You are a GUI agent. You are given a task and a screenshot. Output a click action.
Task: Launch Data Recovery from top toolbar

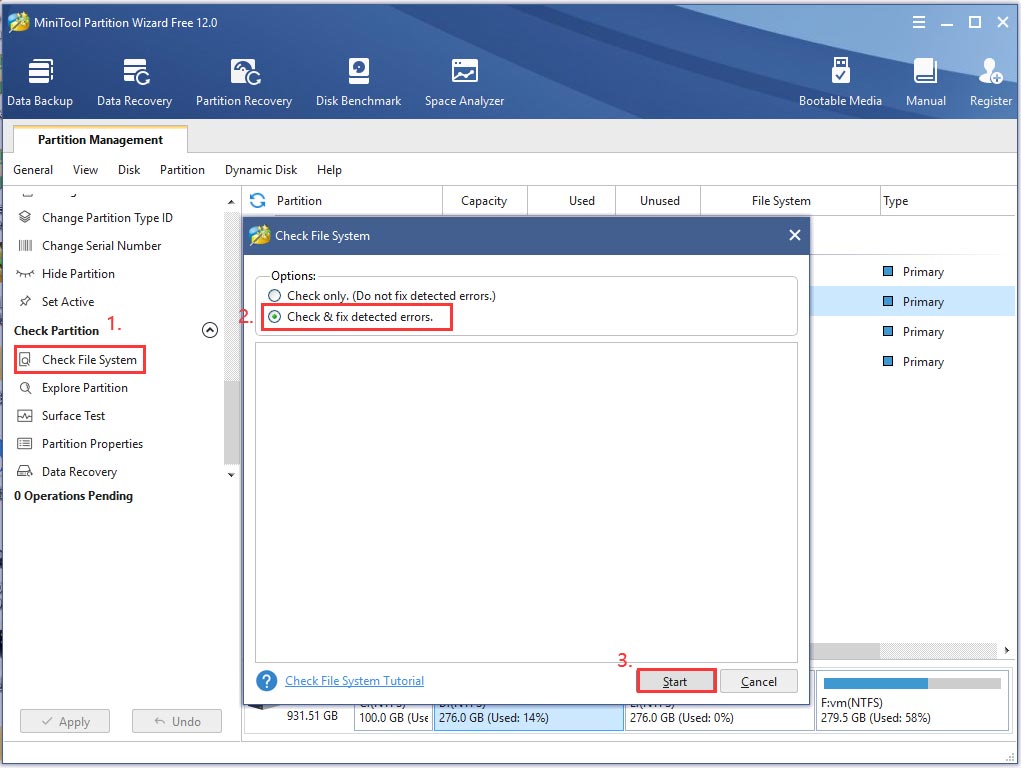pyautogui.click(x=135, y=82)
